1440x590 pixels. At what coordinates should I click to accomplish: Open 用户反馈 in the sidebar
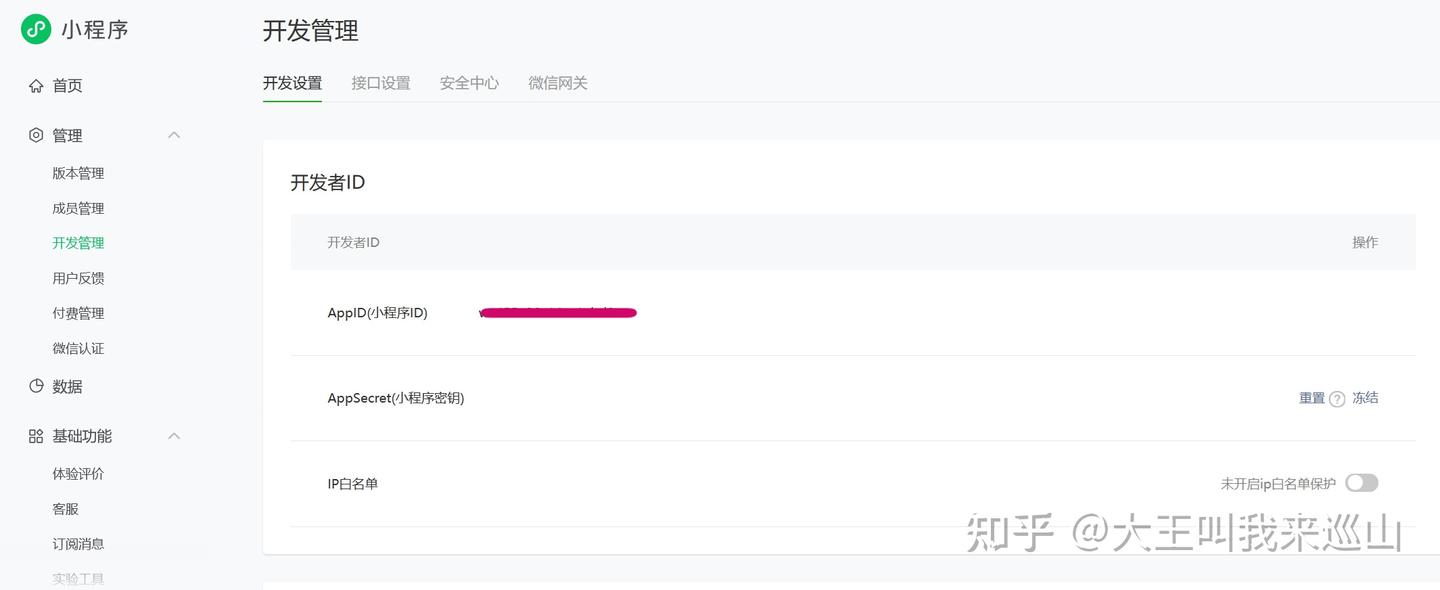[x=78, y=278]
